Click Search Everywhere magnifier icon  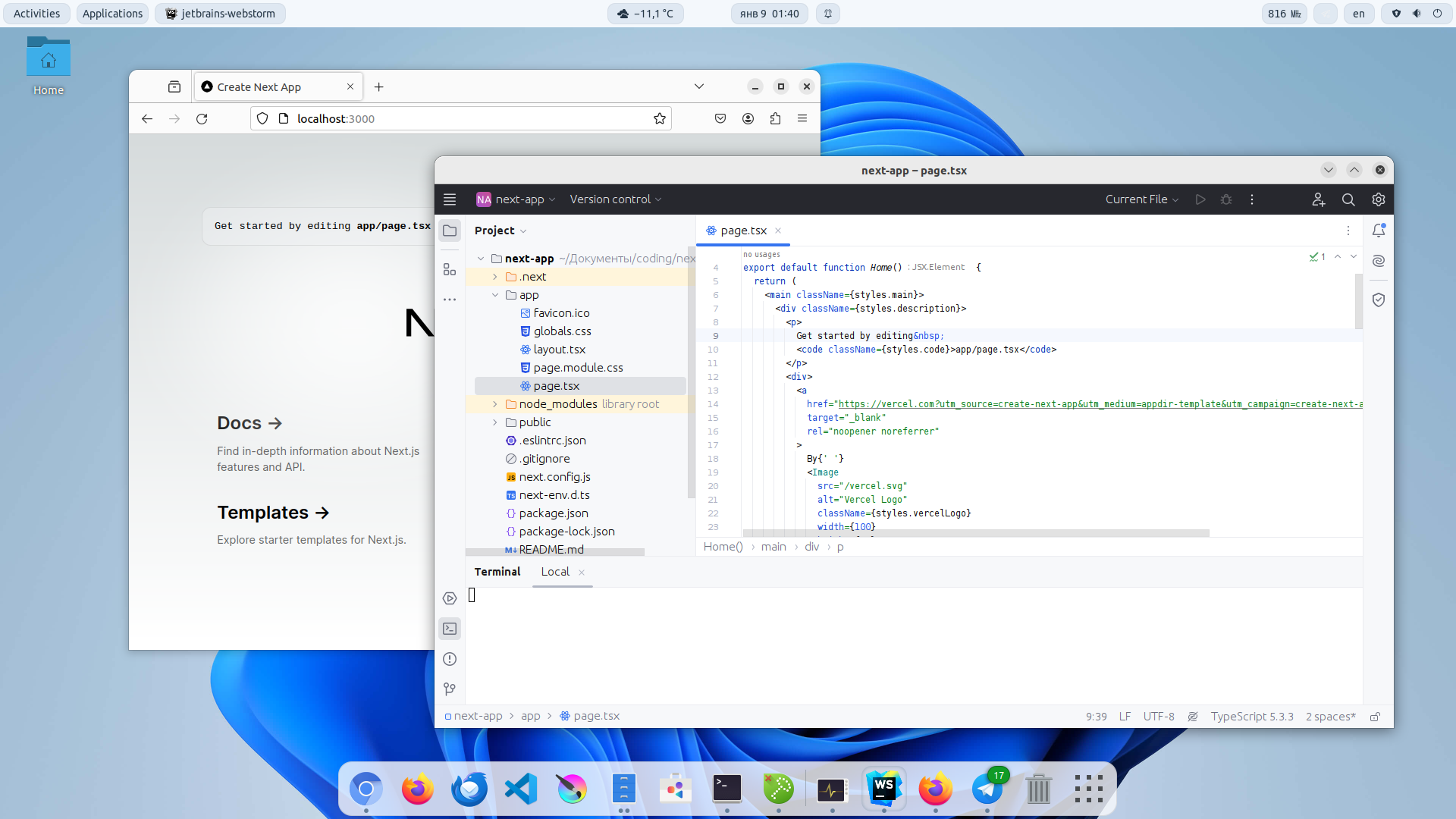tap(1348, 199)
